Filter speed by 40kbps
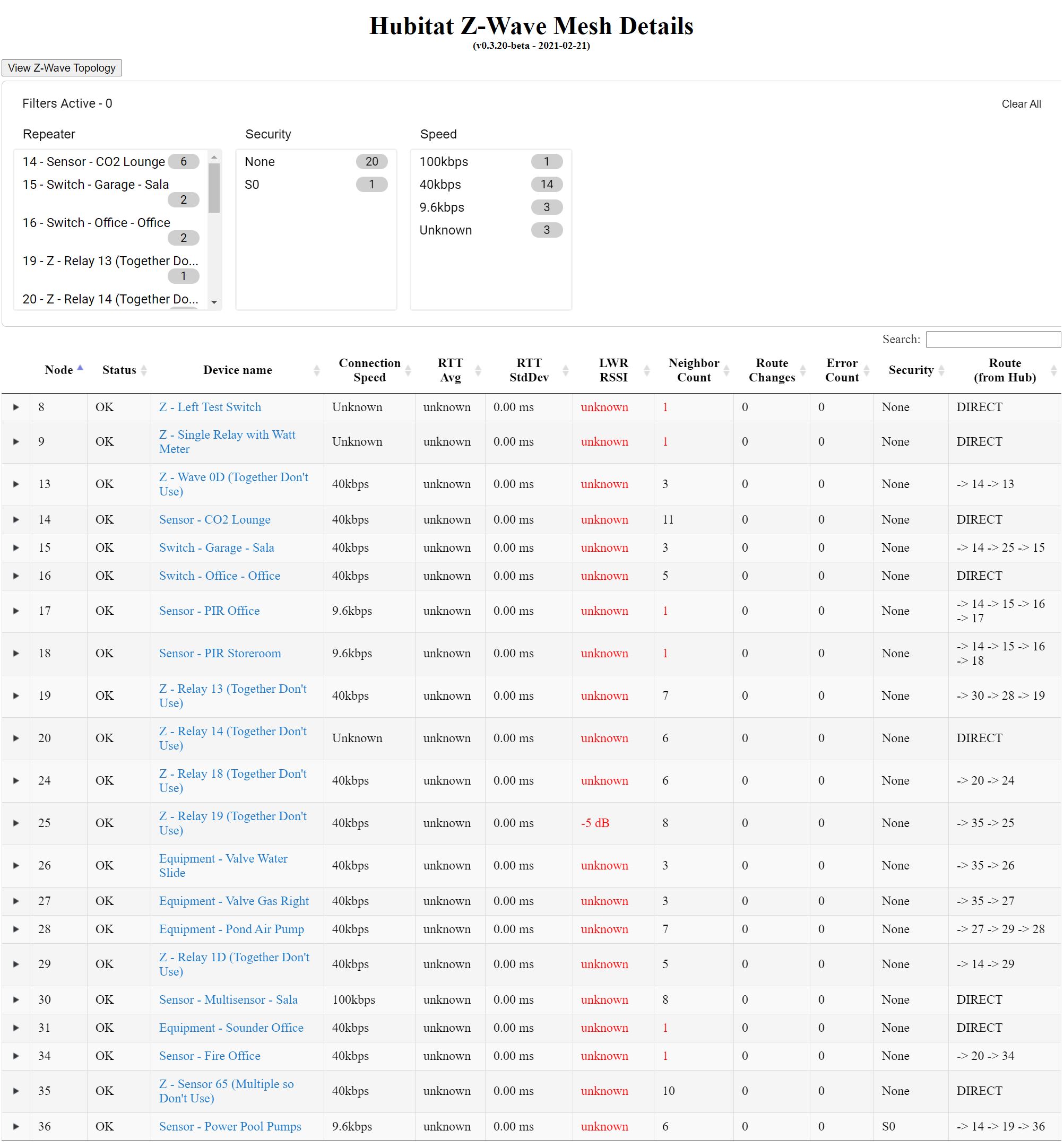This screenshot has width=1064, height=1148. coord(491,185)
